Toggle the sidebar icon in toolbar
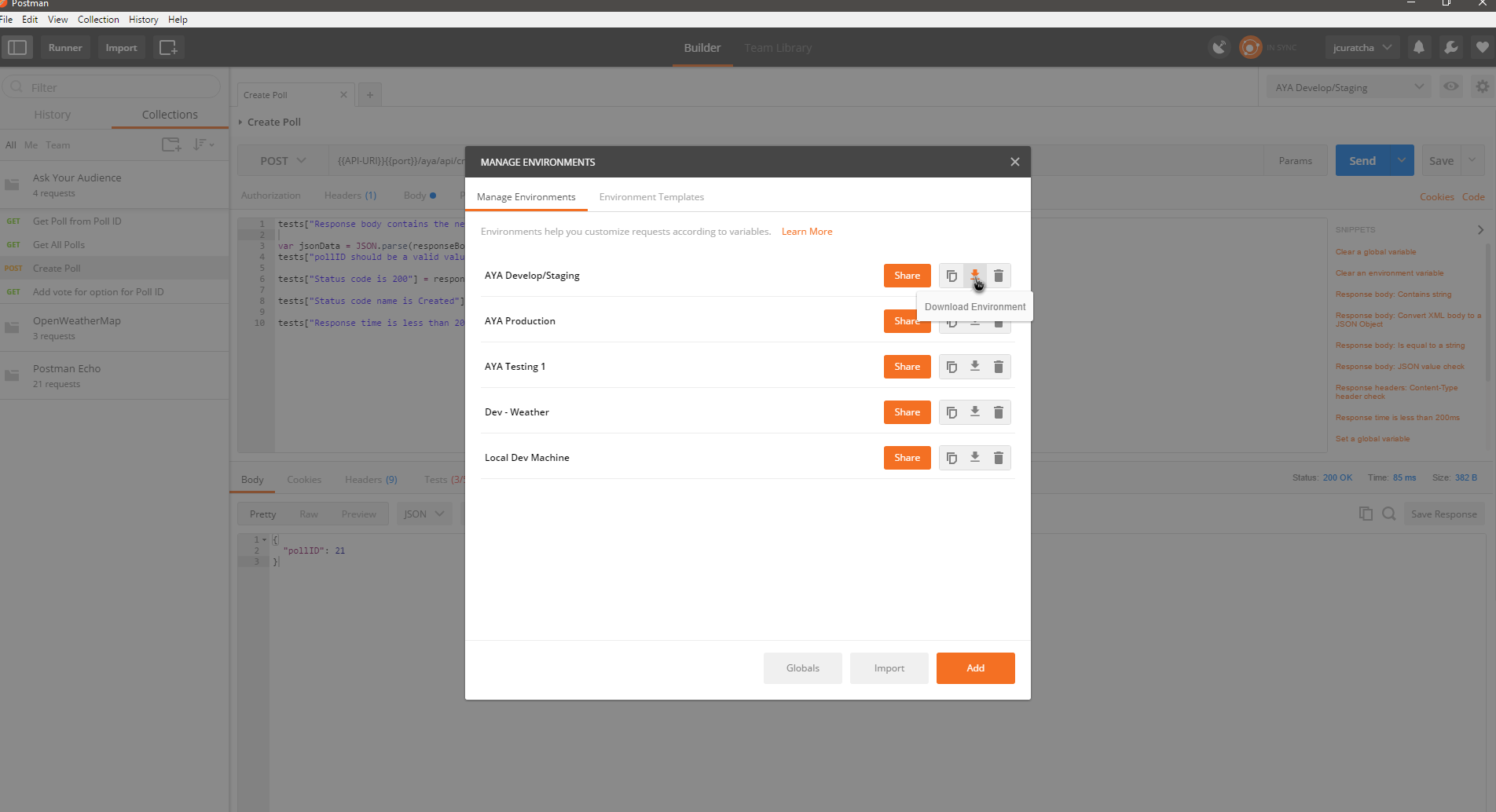Screen dimensions: 1496x812 pos(17,48)
